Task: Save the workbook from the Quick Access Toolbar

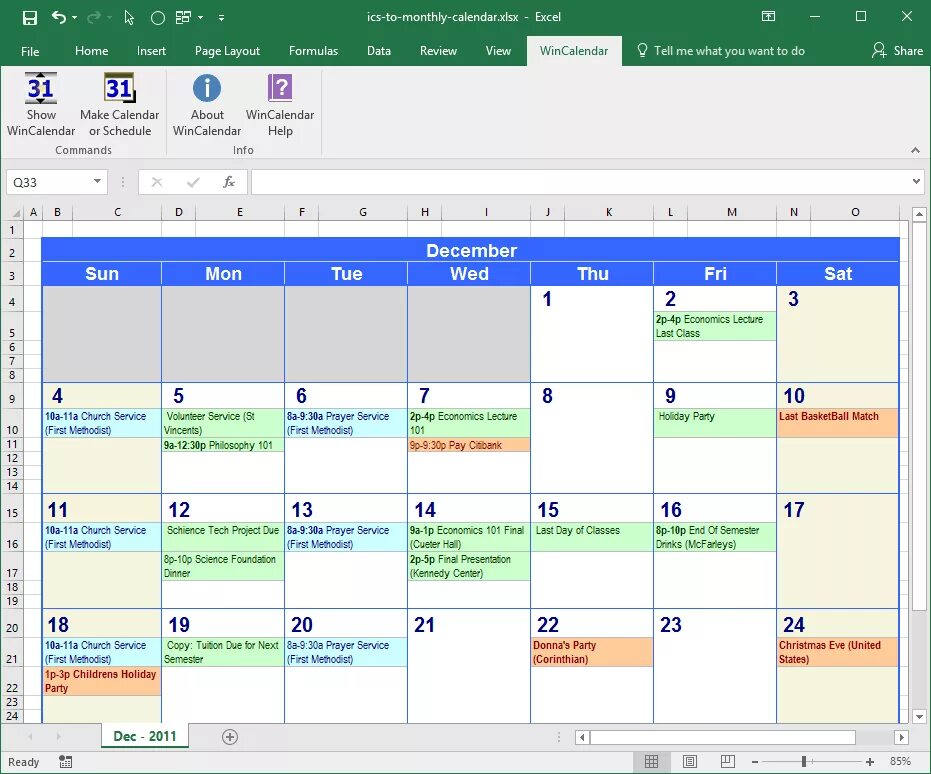Action: pos(32,17)
